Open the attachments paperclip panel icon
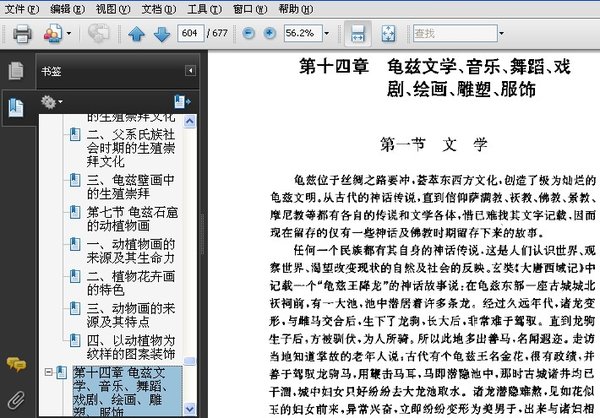The width and height of the screenshot is (600, 418). tap(16, 400)
